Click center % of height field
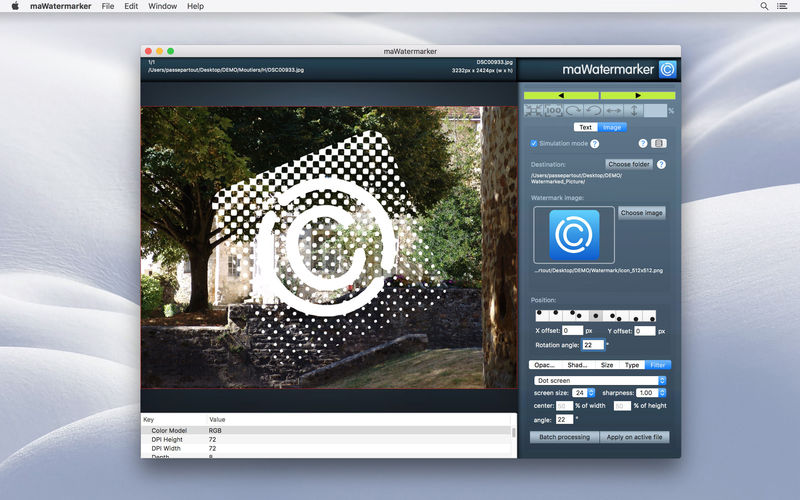This screenshot has height=500, width=800. coord(622,406)
